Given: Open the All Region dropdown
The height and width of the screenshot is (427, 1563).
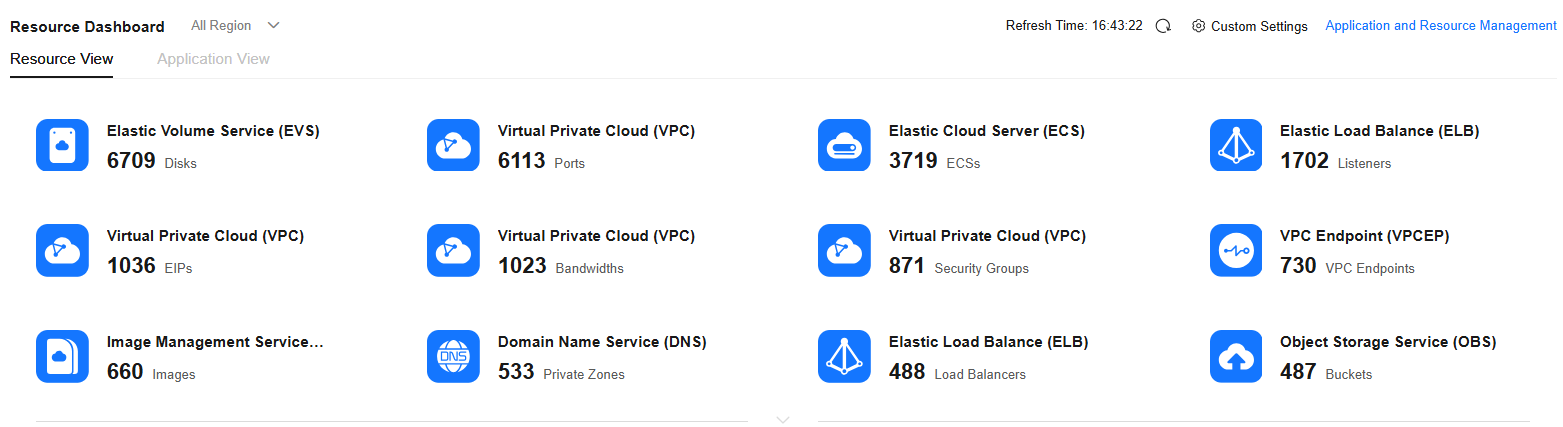Looking at the screenshot, I should (235, 25).
